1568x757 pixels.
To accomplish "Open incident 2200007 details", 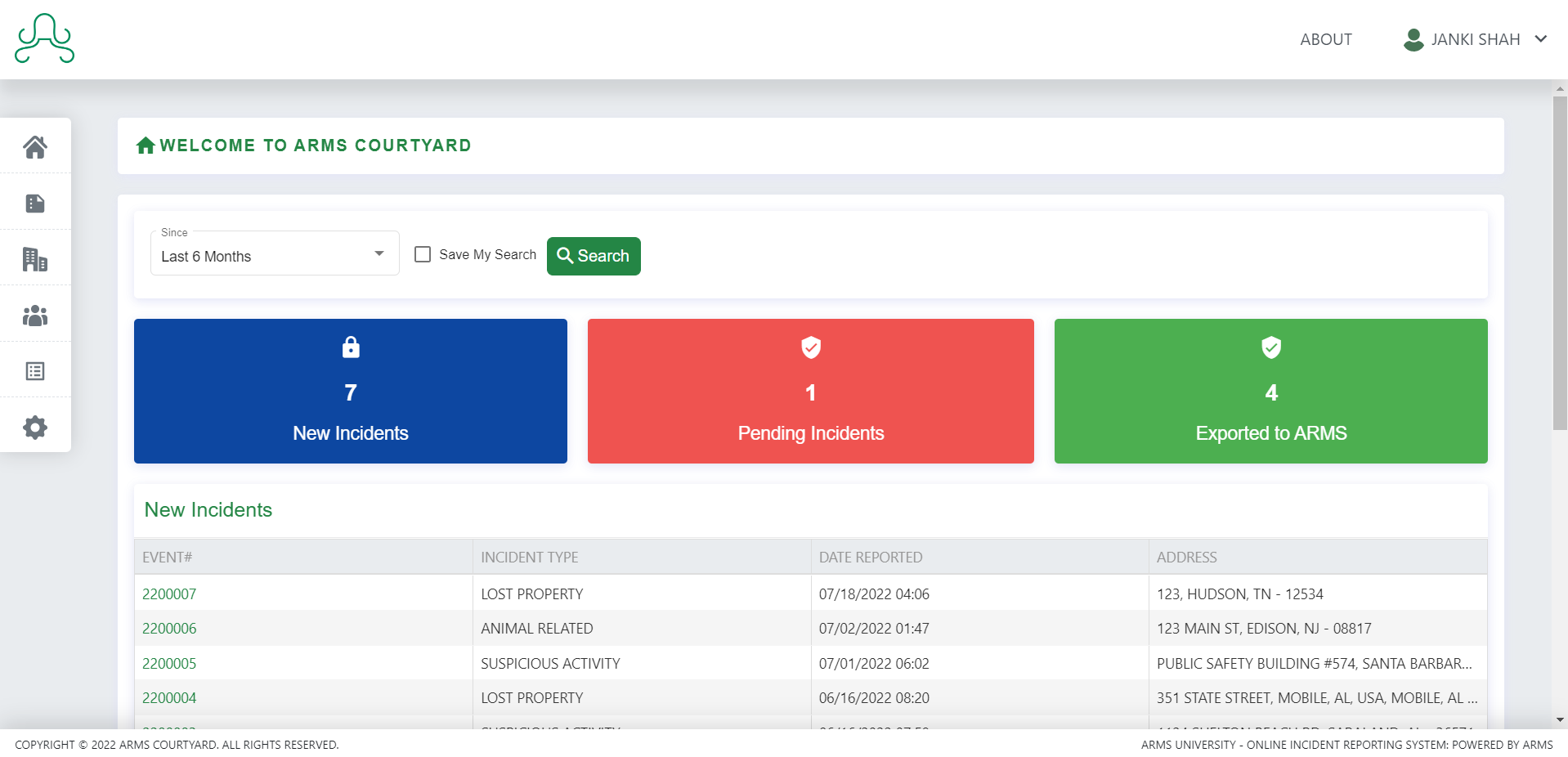I will pos(169,594).
